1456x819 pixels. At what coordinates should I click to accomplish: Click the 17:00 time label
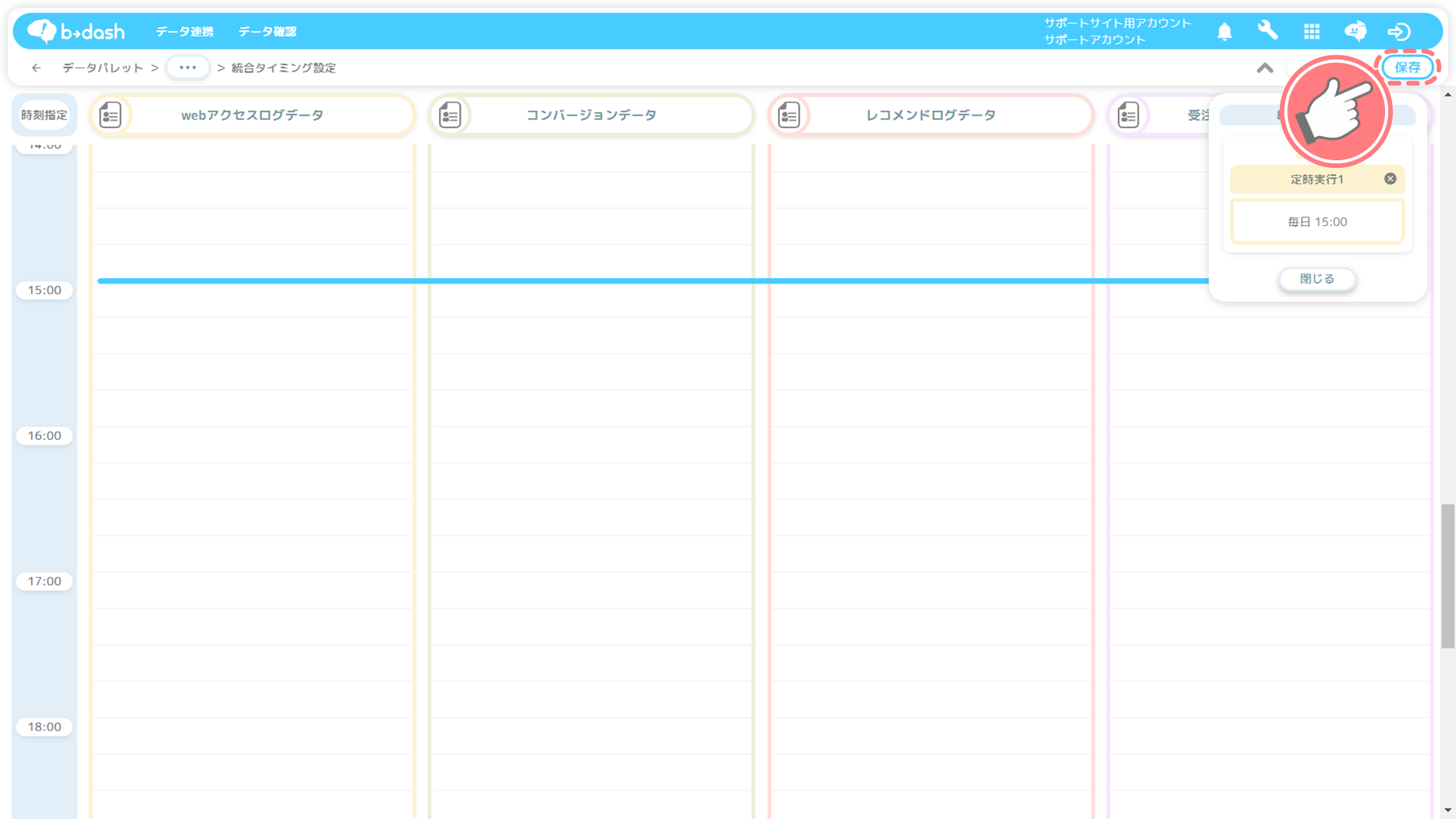pyautogui.click(x=45, y=582)
